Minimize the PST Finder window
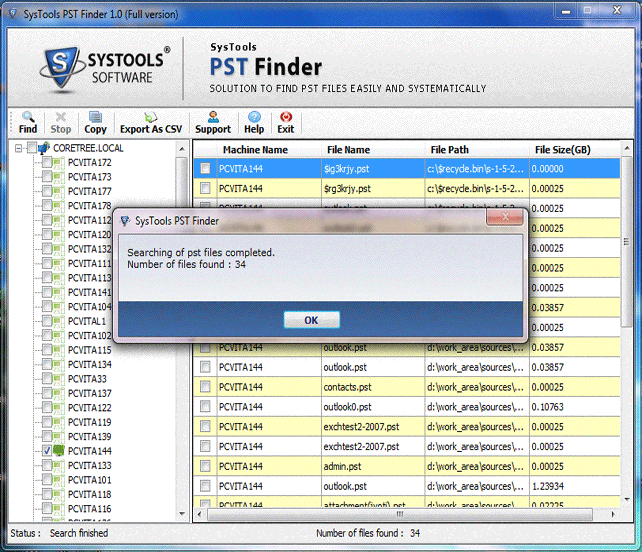This screenshot has height=552, width=642. (566, 11)
